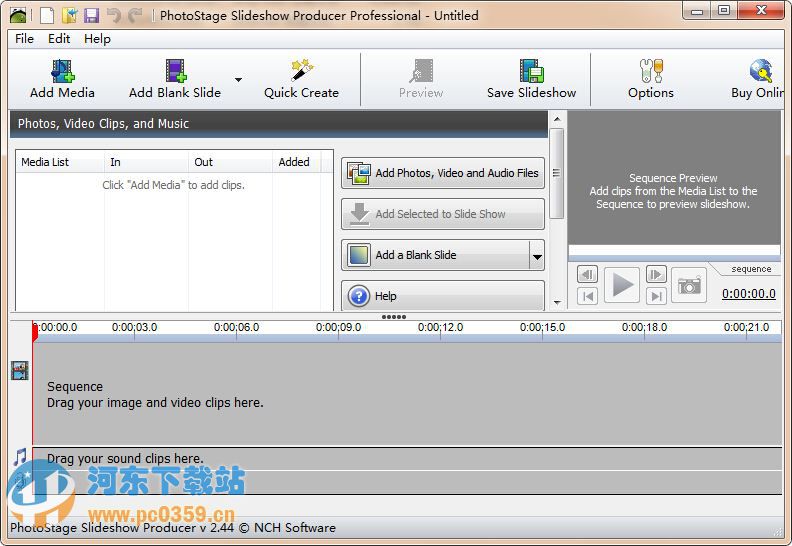Expand the Add Blank Slide toolbar dropdown arrow
Viewport: 792px width, 546px height.
[x=239, y=80]
